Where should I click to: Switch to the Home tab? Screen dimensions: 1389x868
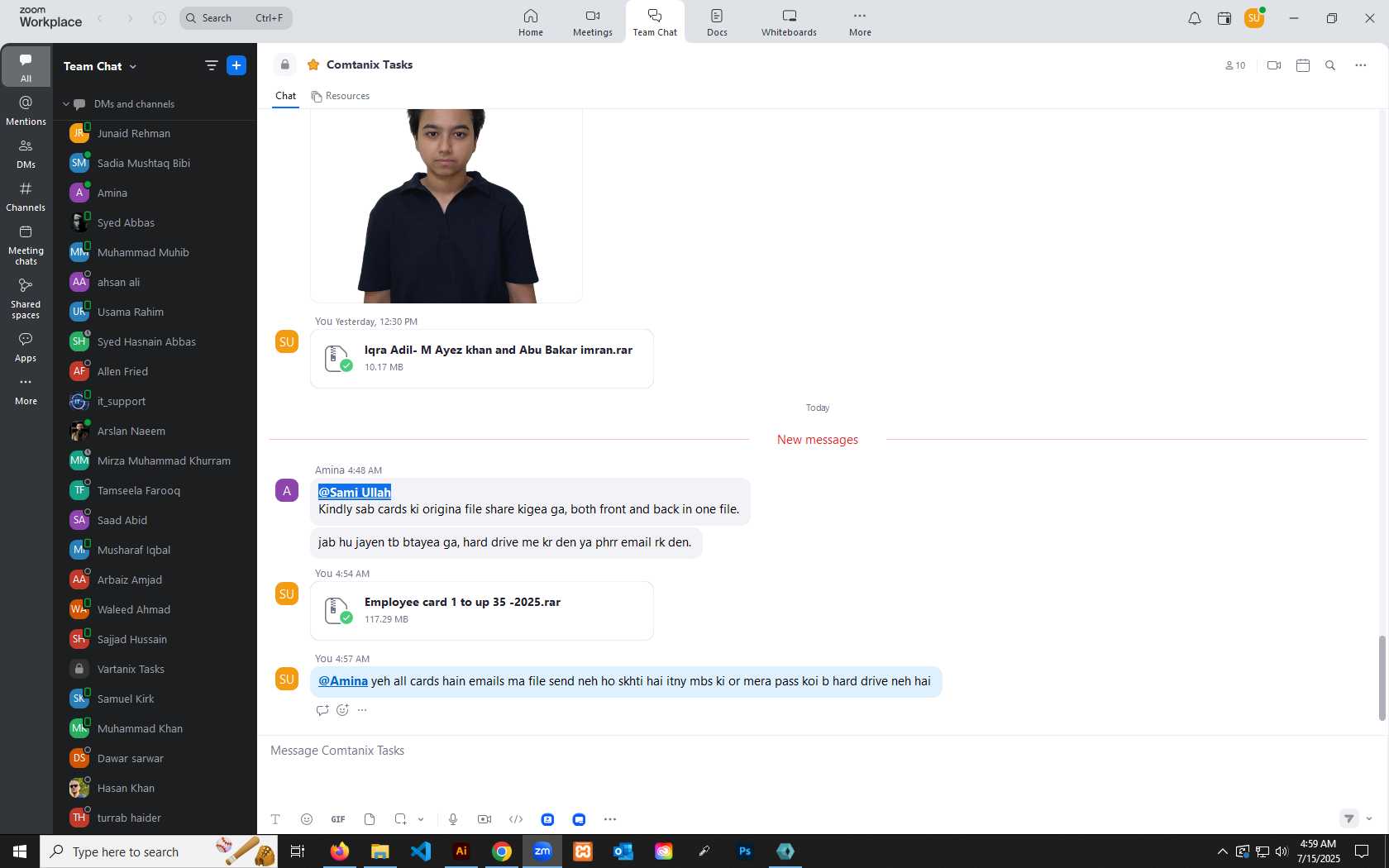(531, 22)
